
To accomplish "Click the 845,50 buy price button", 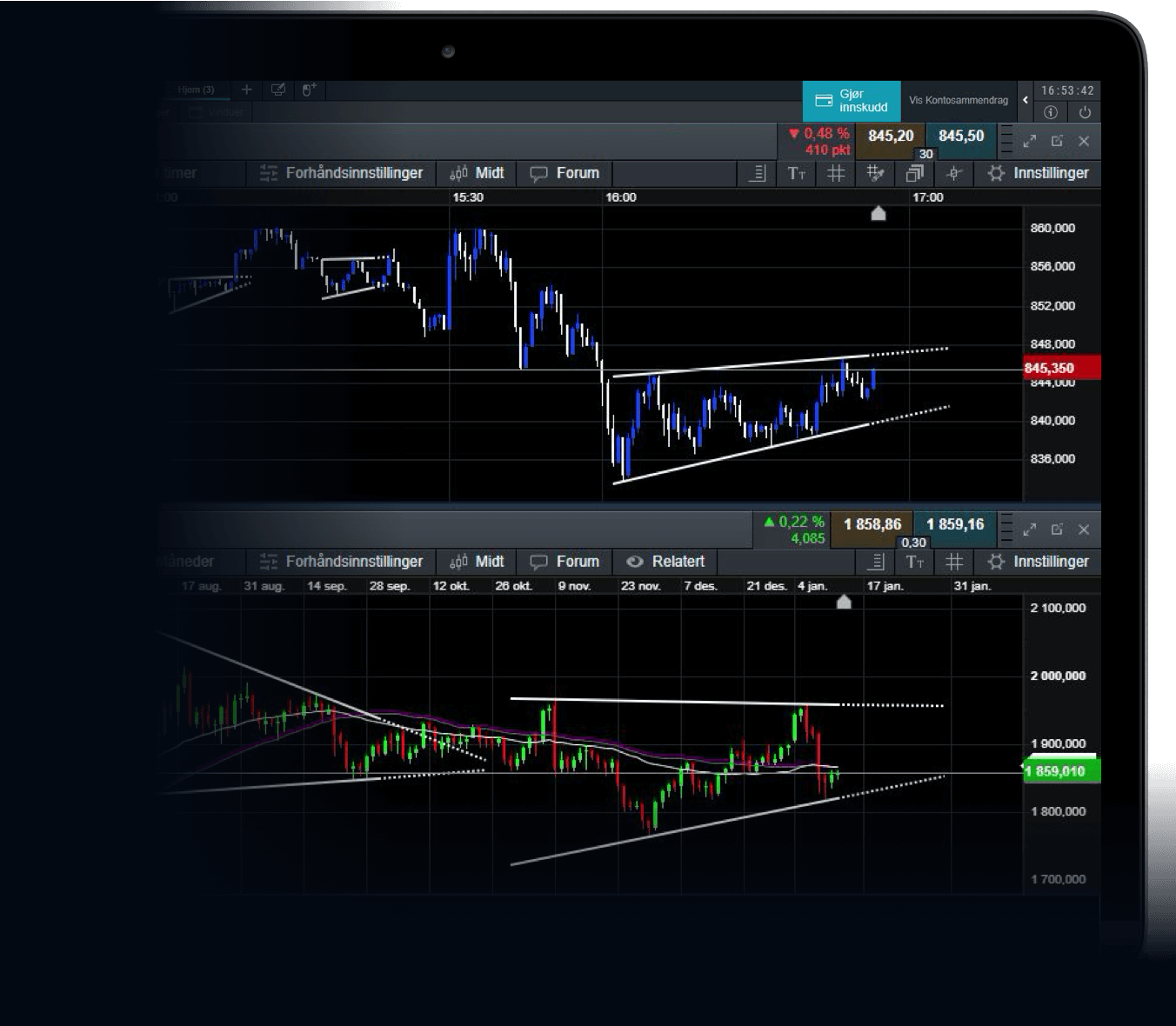I will tap(961, 137).
